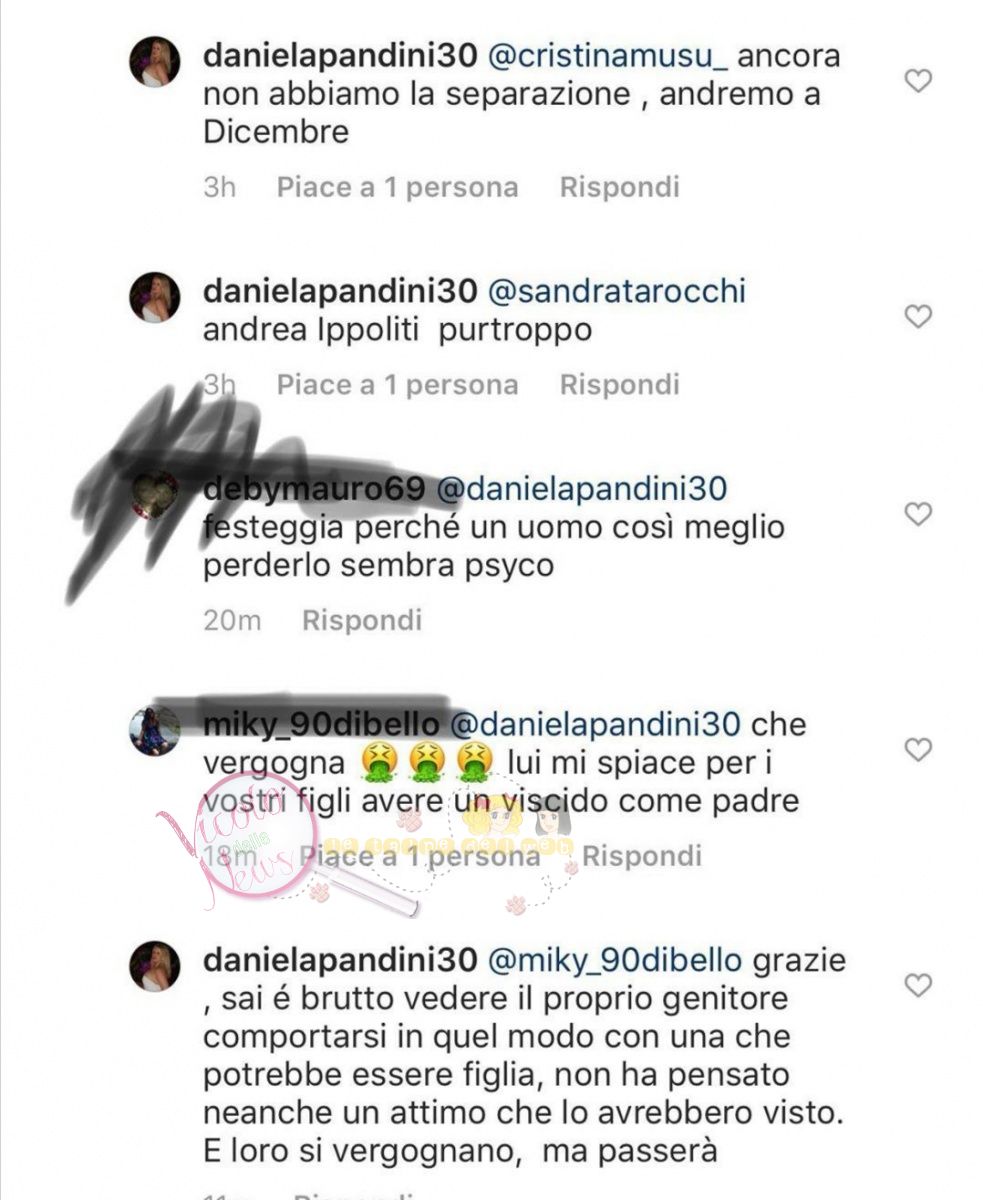
Task: Like the 'andrea Ippoliti purtroppo' comment
Action: coord(918,317)
